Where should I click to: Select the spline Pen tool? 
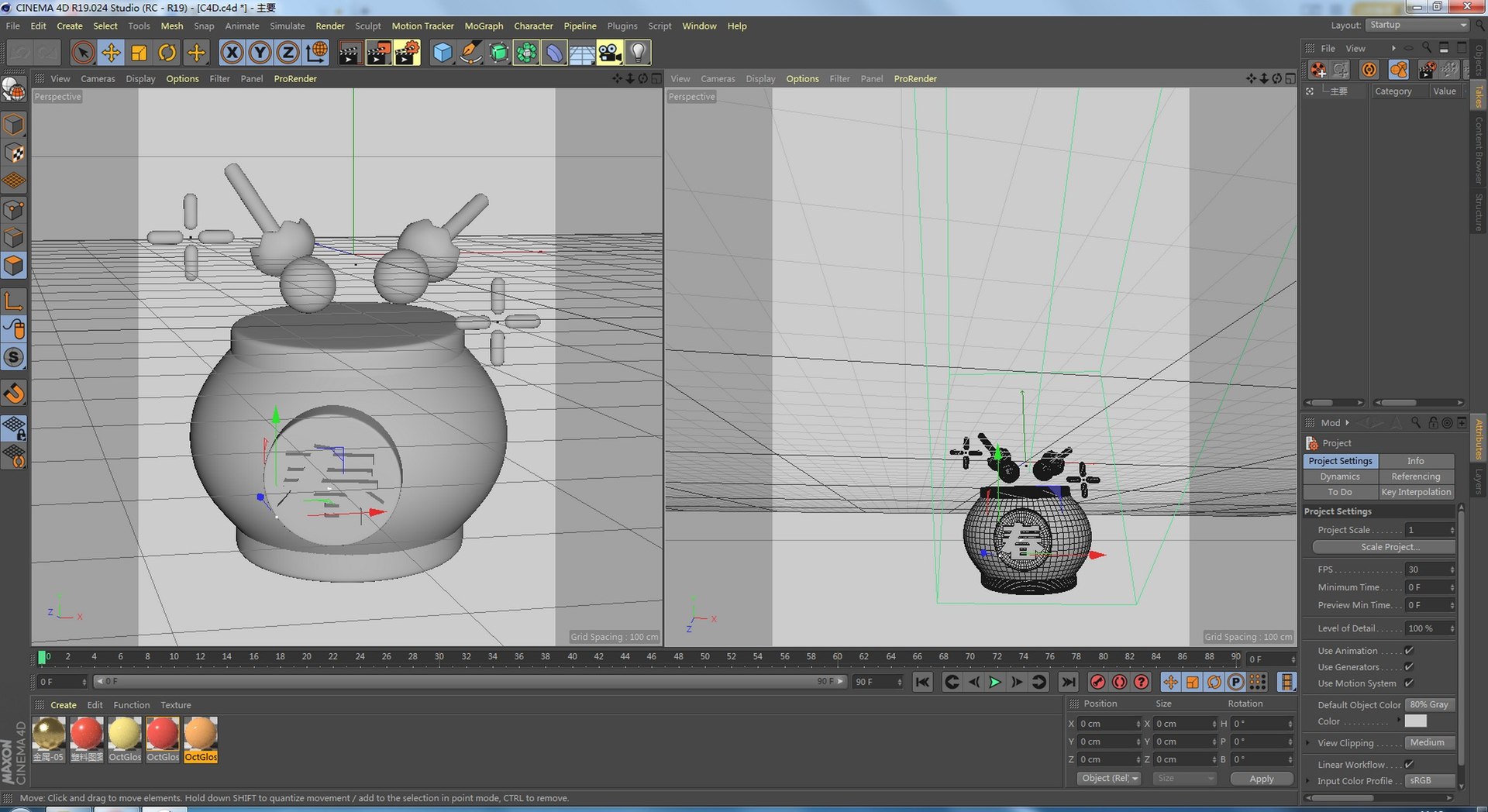point(470,53)
